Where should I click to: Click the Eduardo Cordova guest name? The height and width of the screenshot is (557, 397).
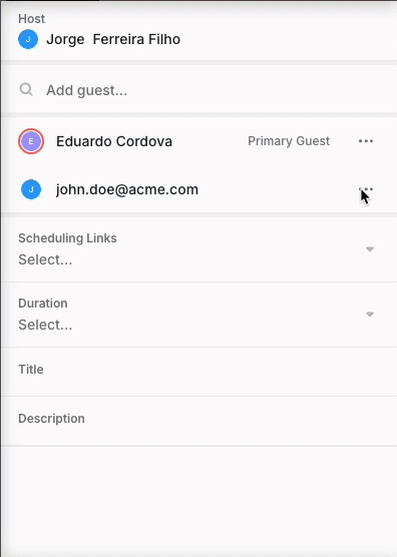pos(114,141)
